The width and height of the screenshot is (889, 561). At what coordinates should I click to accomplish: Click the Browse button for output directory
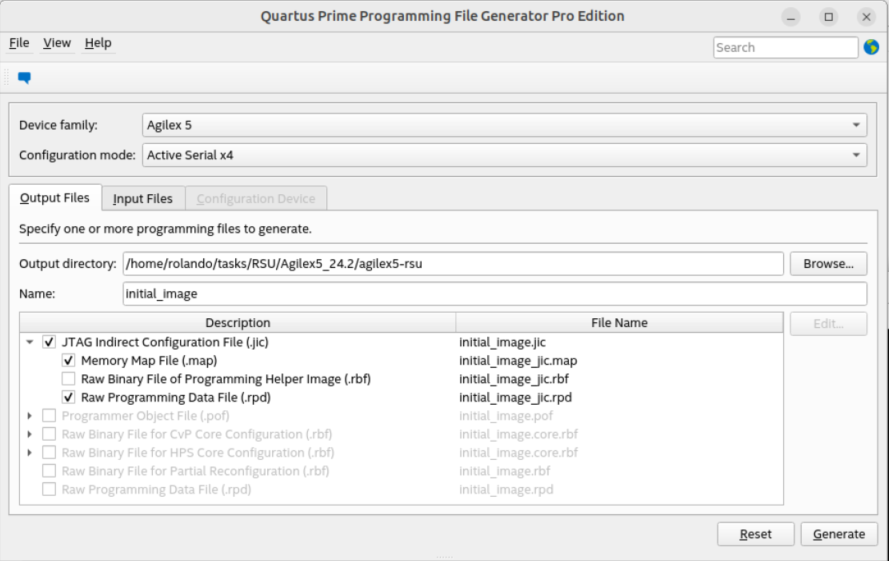point(828,264)
